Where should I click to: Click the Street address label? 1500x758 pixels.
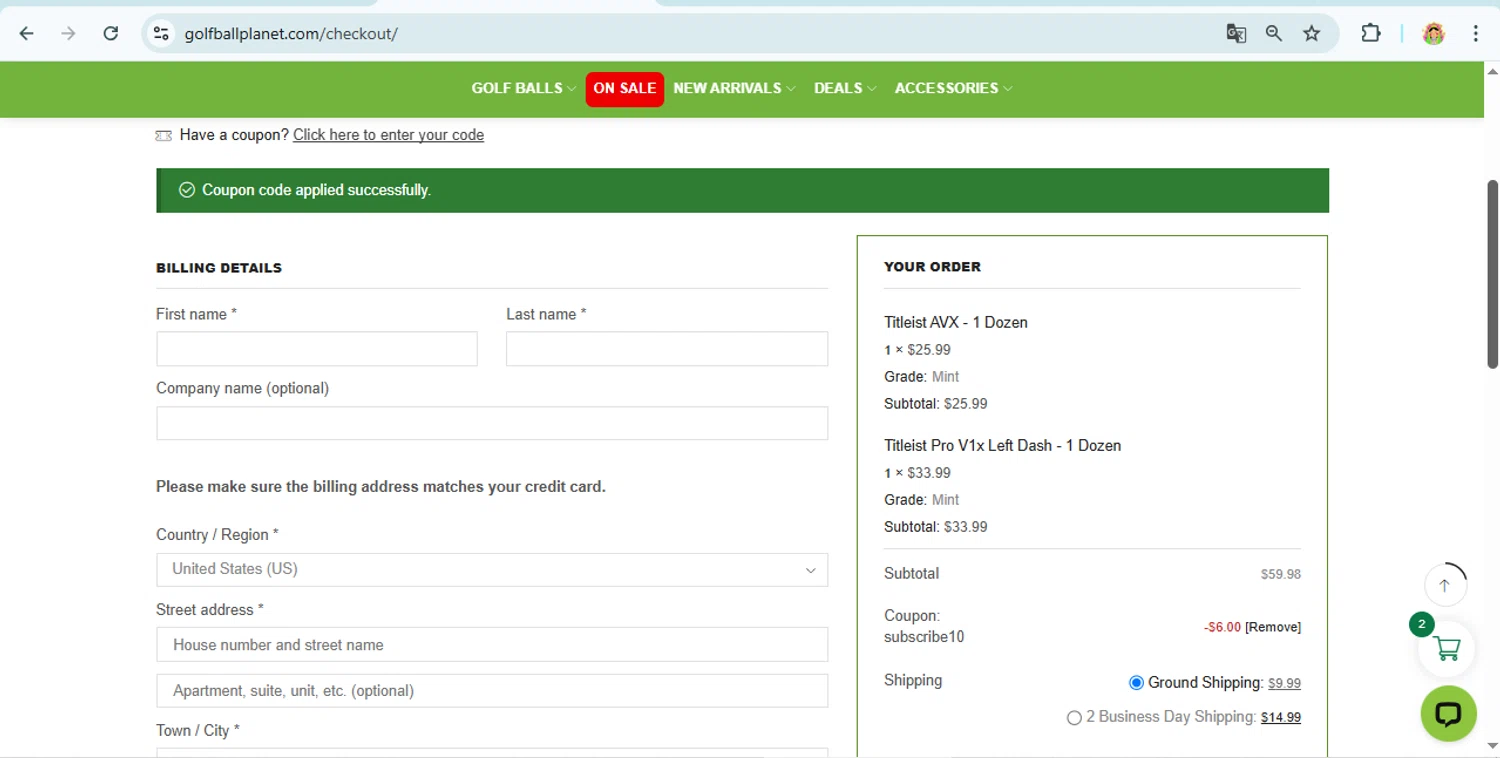pyautogui.click(x=210, y=610)
